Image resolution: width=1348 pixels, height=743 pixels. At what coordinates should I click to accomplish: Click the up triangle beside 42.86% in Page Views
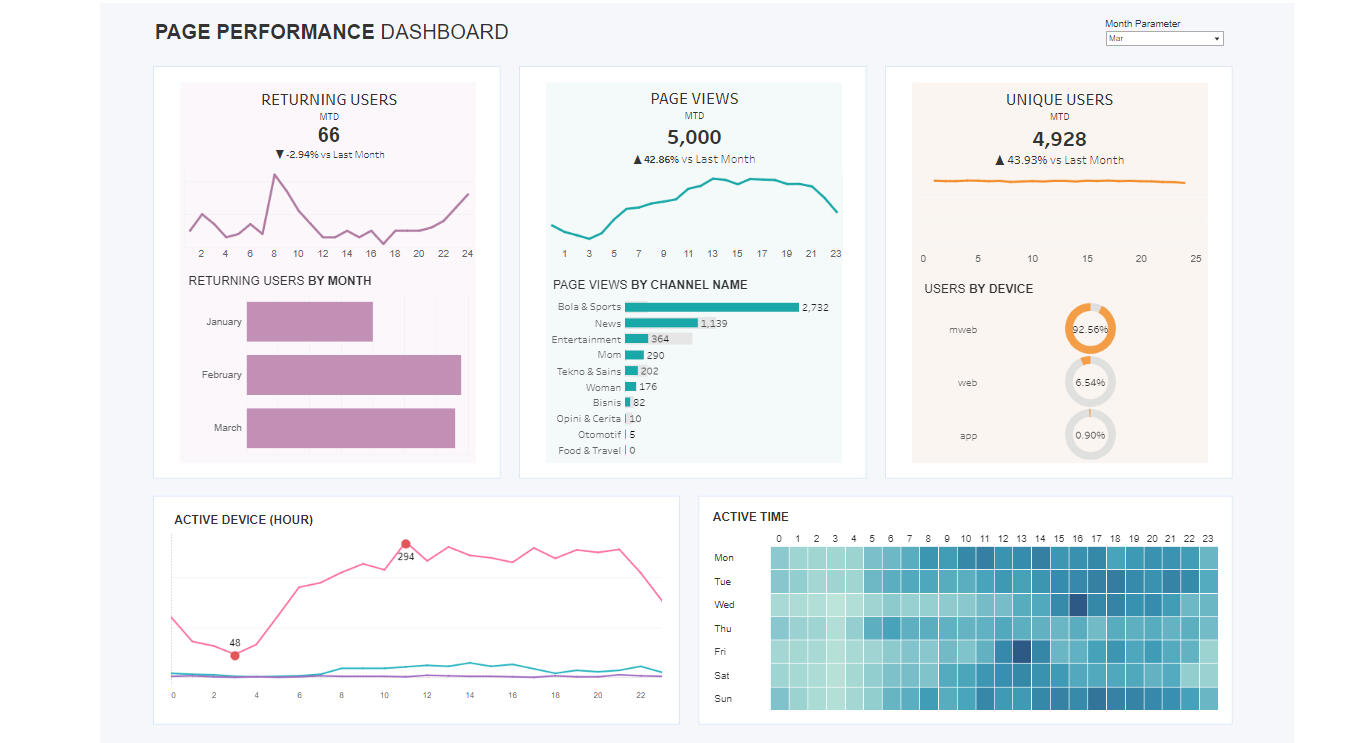638,160
